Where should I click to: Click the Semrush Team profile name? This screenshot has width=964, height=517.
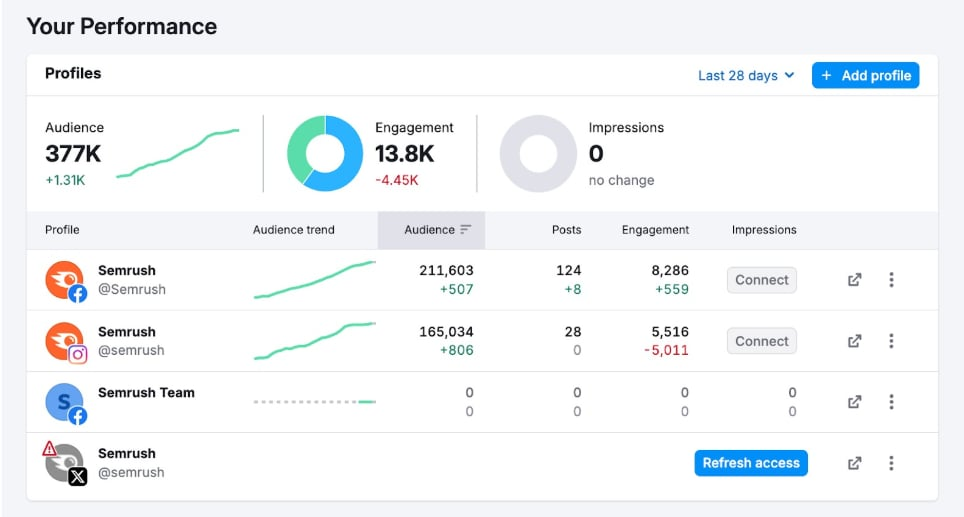pyautogui.click(x=146, y=393)
